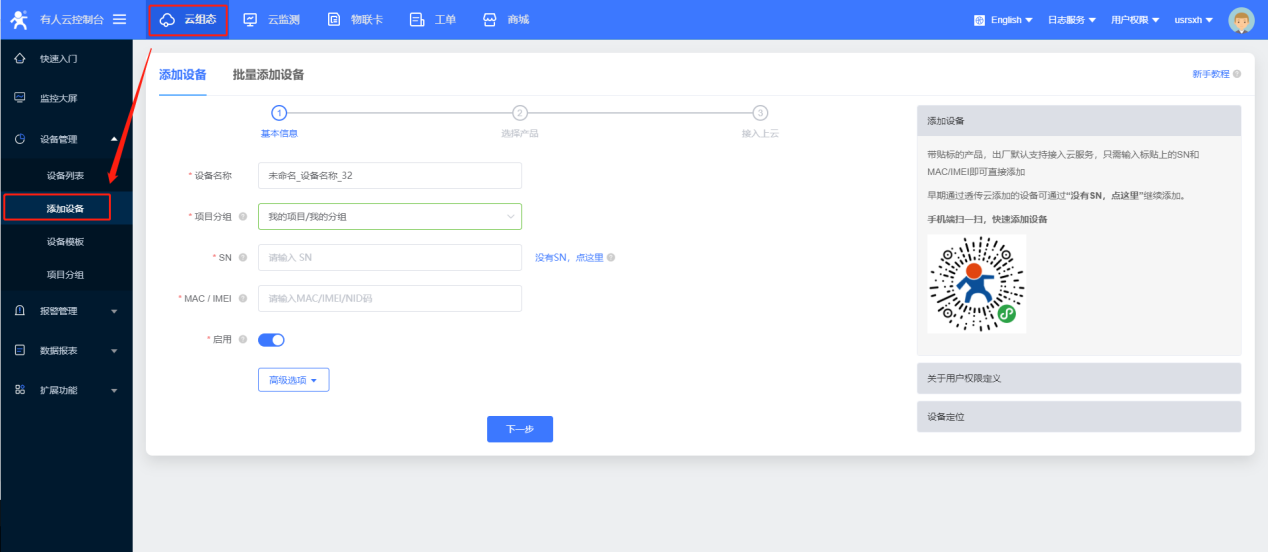Click the SN input field
Viewport: 1268px width, 552px height.
389,258
